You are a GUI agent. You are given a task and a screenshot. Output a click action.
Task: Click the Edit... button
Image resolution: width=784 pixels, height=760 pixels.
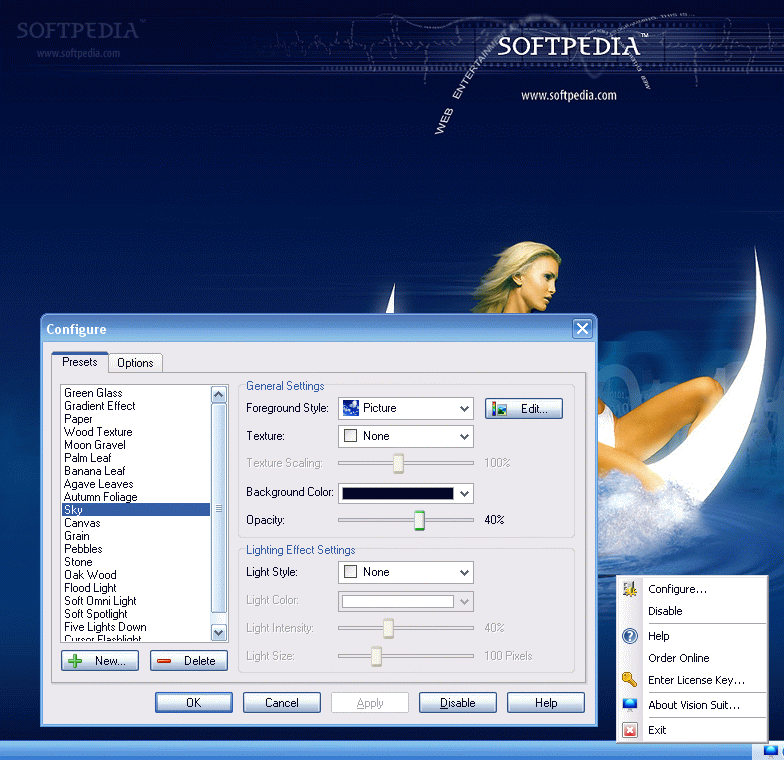click(524, 408)
